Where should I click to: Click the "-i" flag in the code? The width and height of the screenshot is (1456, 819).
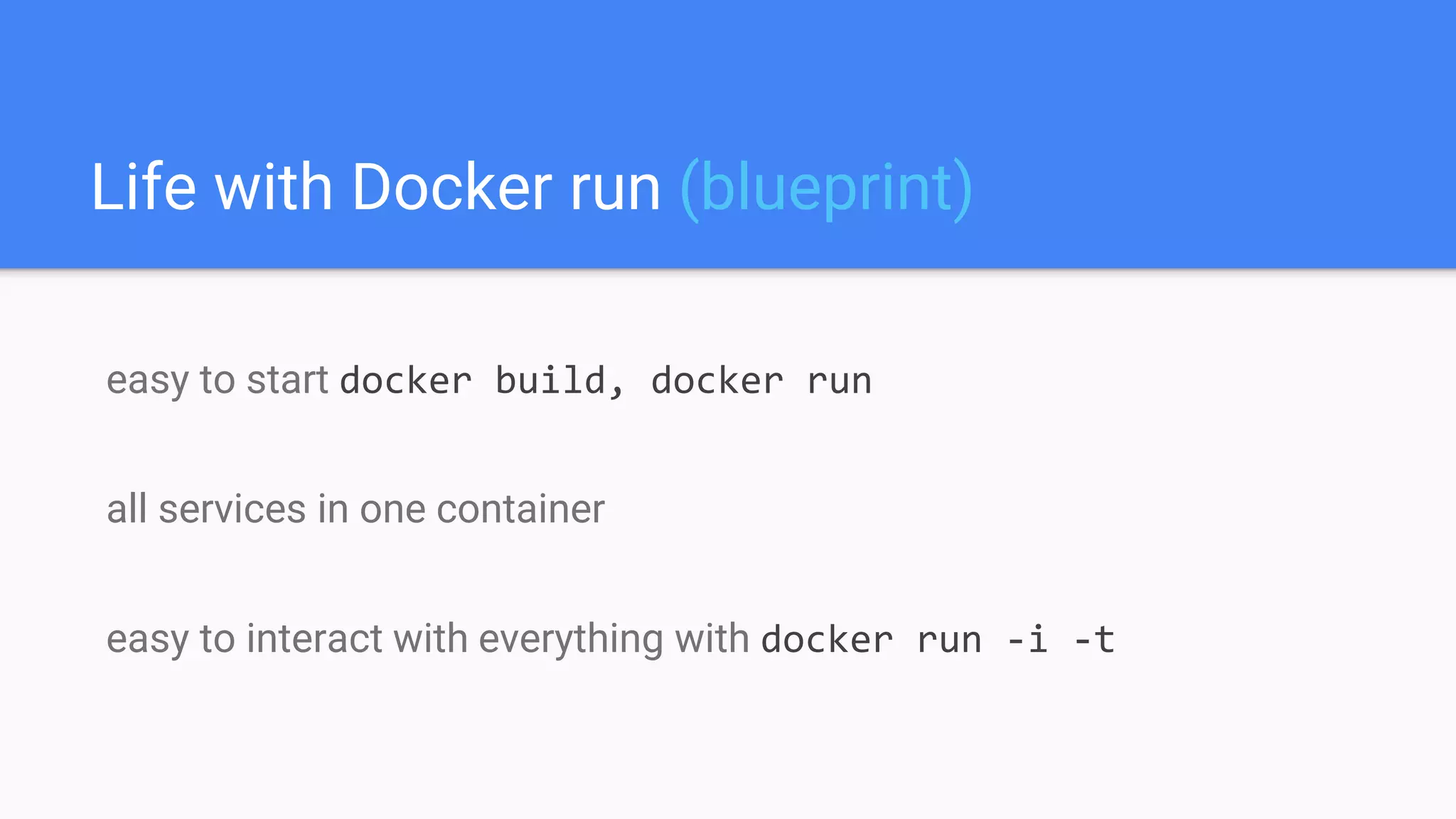click(1027, 639)
